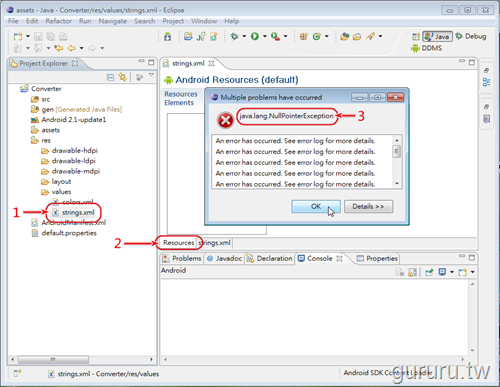The image size is (500, 387).
Task: Open the Android SDK and AVD Manager icon
Action: (168, 36)
